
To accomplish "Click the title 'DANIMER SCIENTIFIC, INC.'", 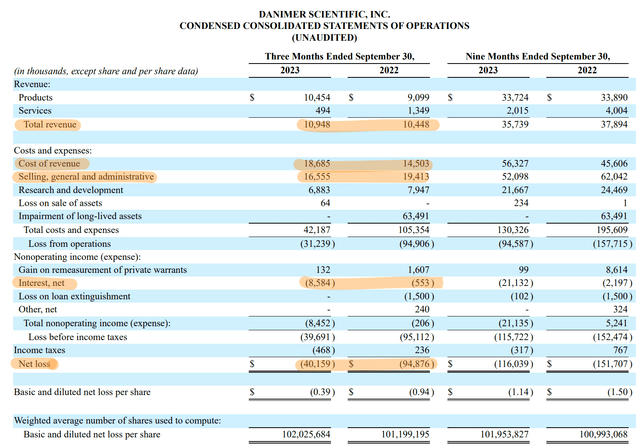I will point(324,14).
